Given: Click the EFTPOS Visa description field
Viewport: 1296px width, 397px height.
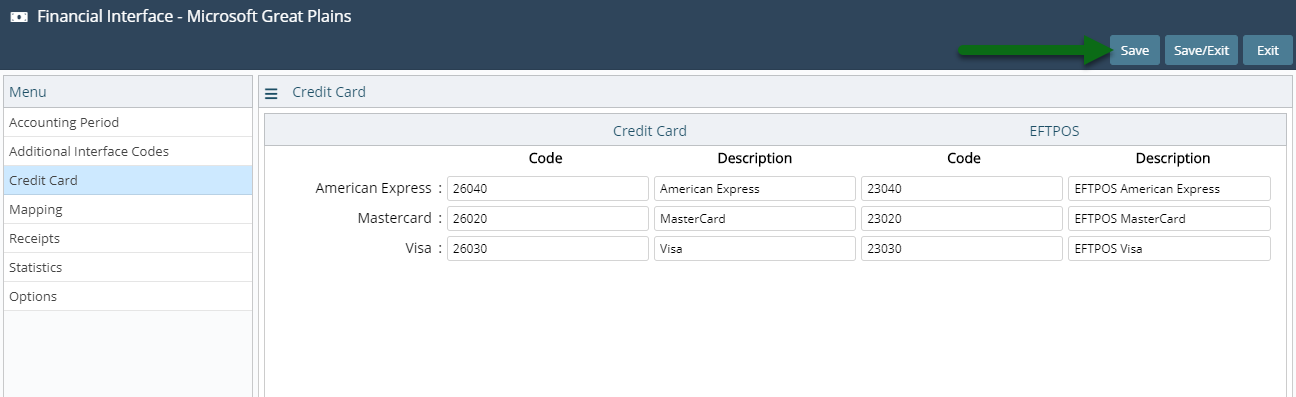Looking at the screenshot, I should click(1169, 249).
